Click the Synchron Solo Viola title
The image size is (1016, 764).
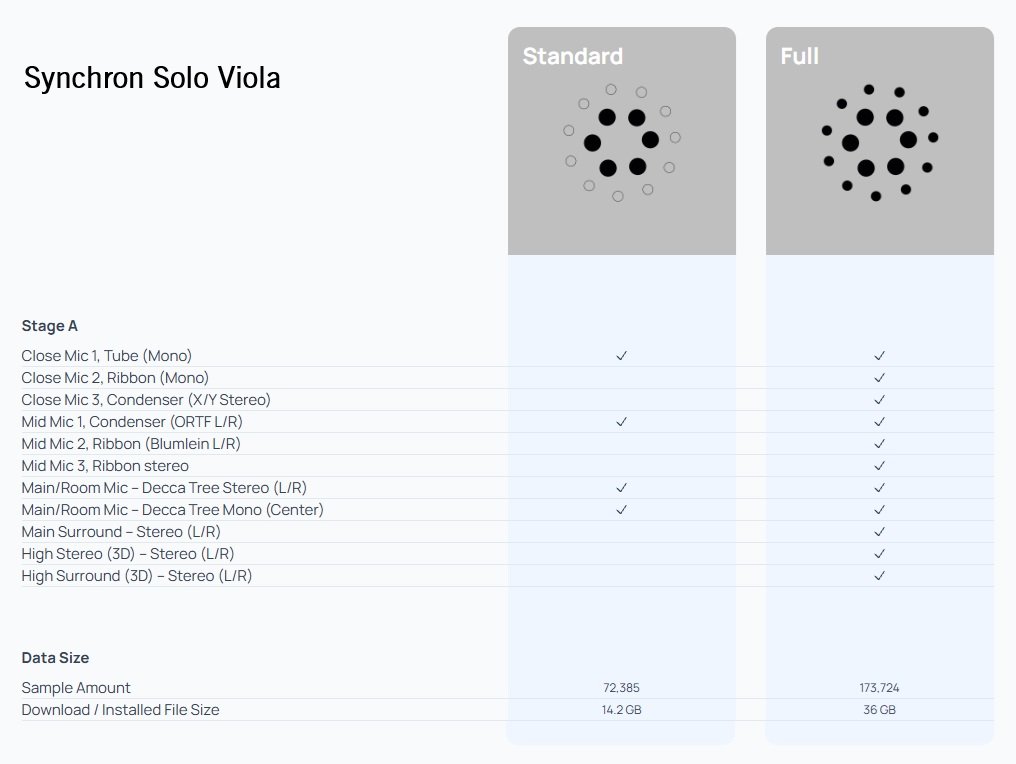point(152,78)
